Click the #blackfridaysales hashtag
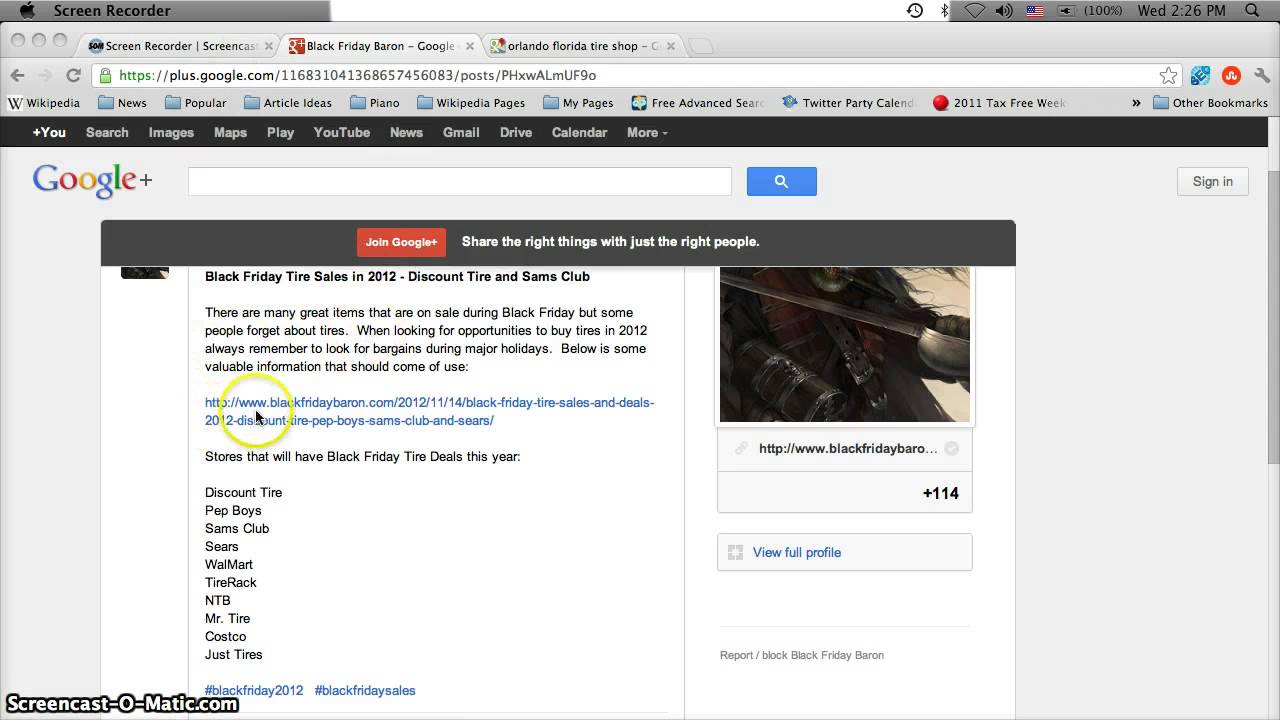Screen dimensions: 1280x720 click(365, 690)
